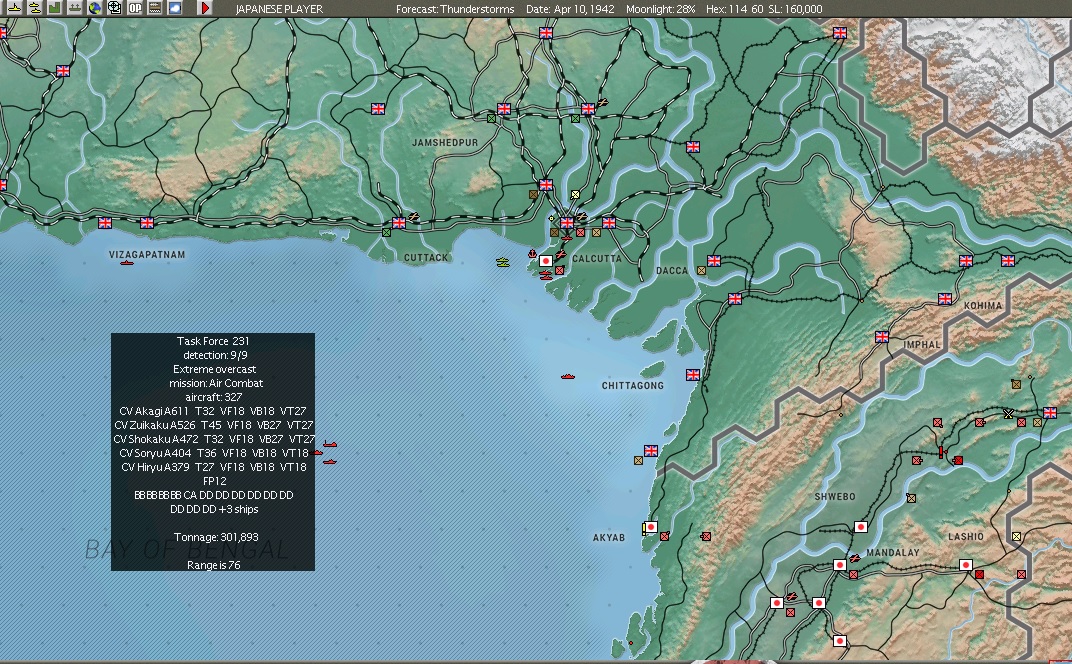1072x664 pixels.
Task: Click the Range is 76 line
Action: coord(214,565)
